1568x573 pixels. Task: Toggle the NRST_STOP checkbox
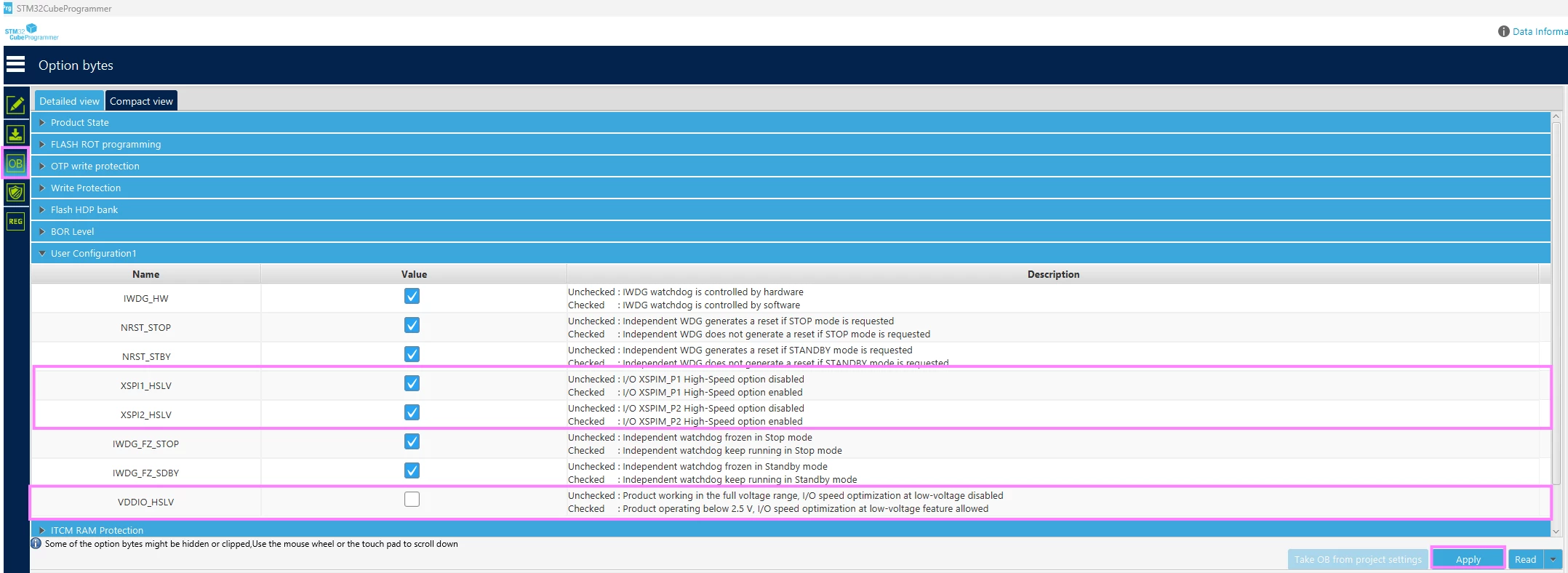coord(412,325)
